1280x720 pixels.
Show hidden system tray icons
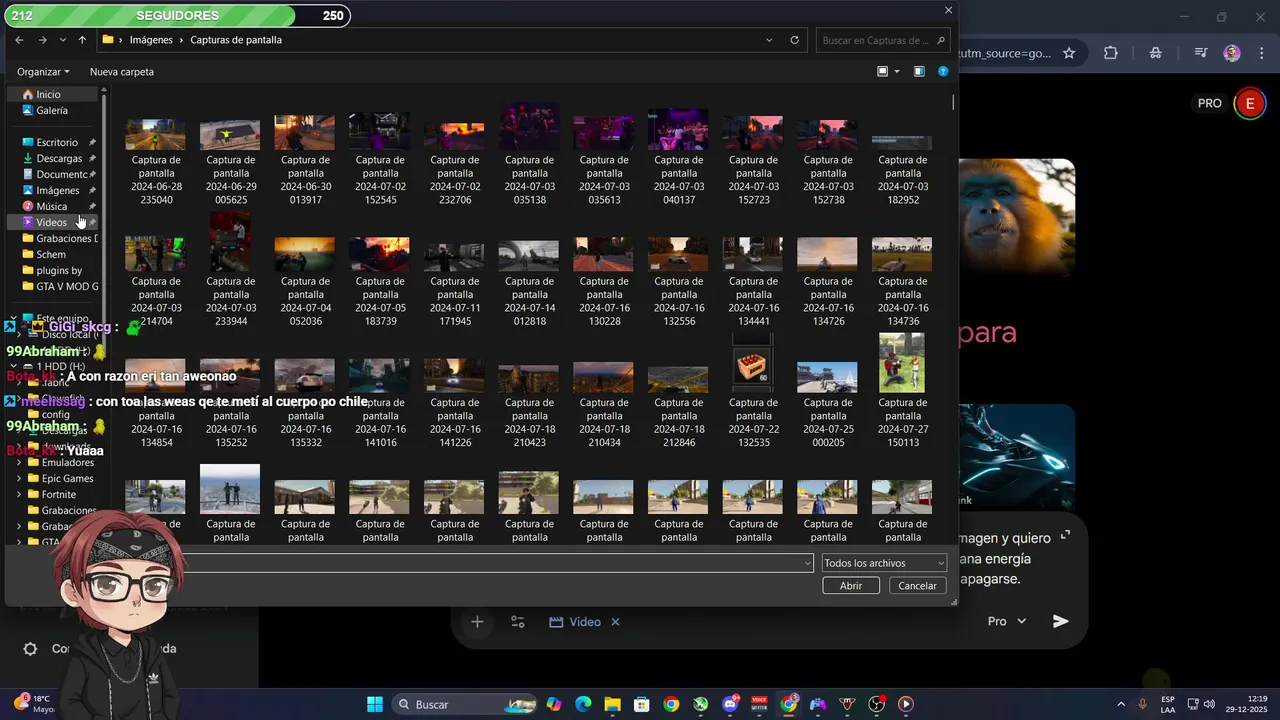(x=1120, y=704)
